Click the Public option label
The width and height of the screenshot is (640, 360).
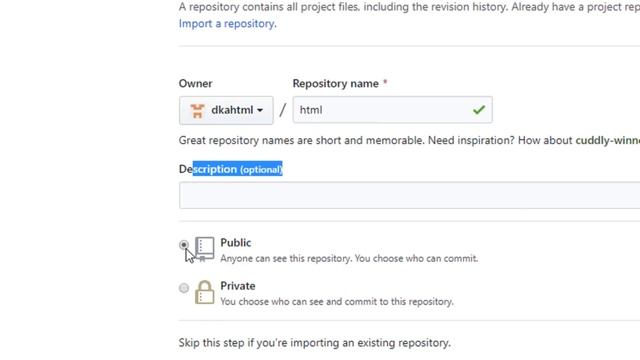click(x=236, y=242)
